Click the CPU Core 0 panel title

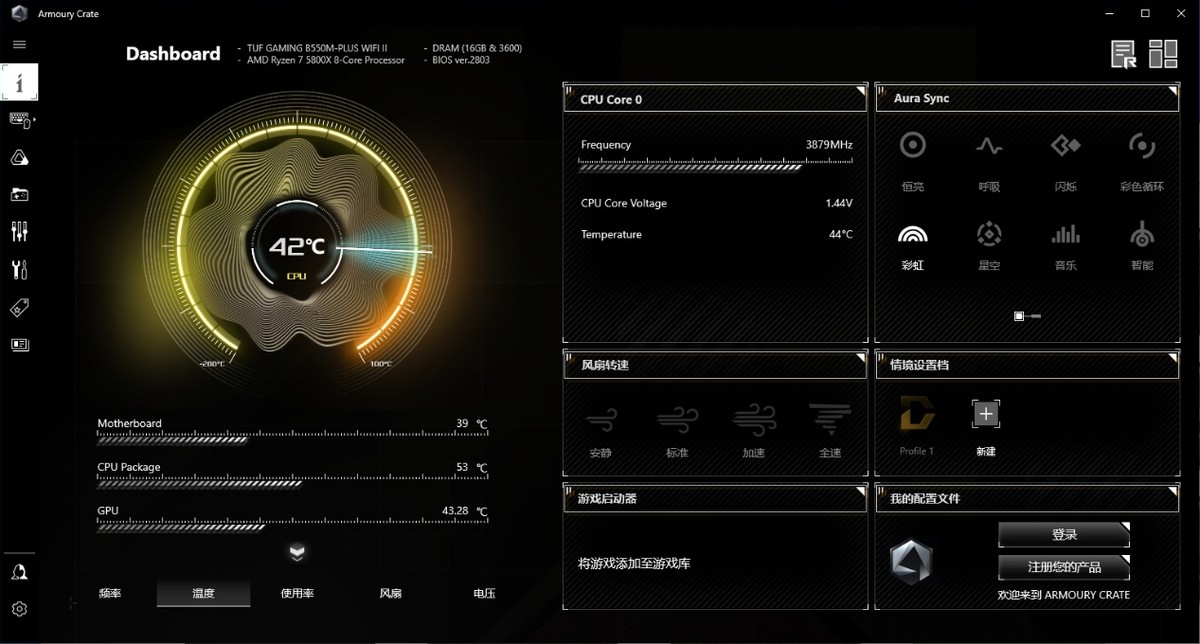[x=611, y=99]
